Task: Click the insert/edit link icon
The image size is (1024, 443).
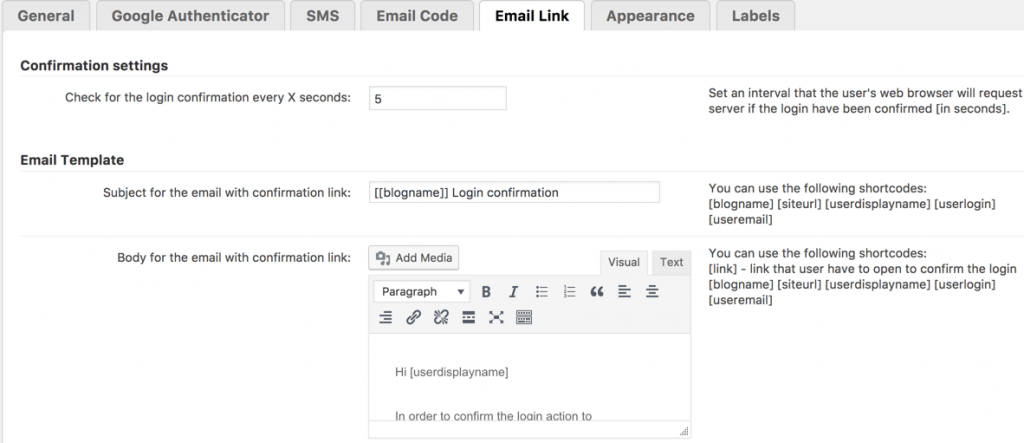Action: coord(413,318)
